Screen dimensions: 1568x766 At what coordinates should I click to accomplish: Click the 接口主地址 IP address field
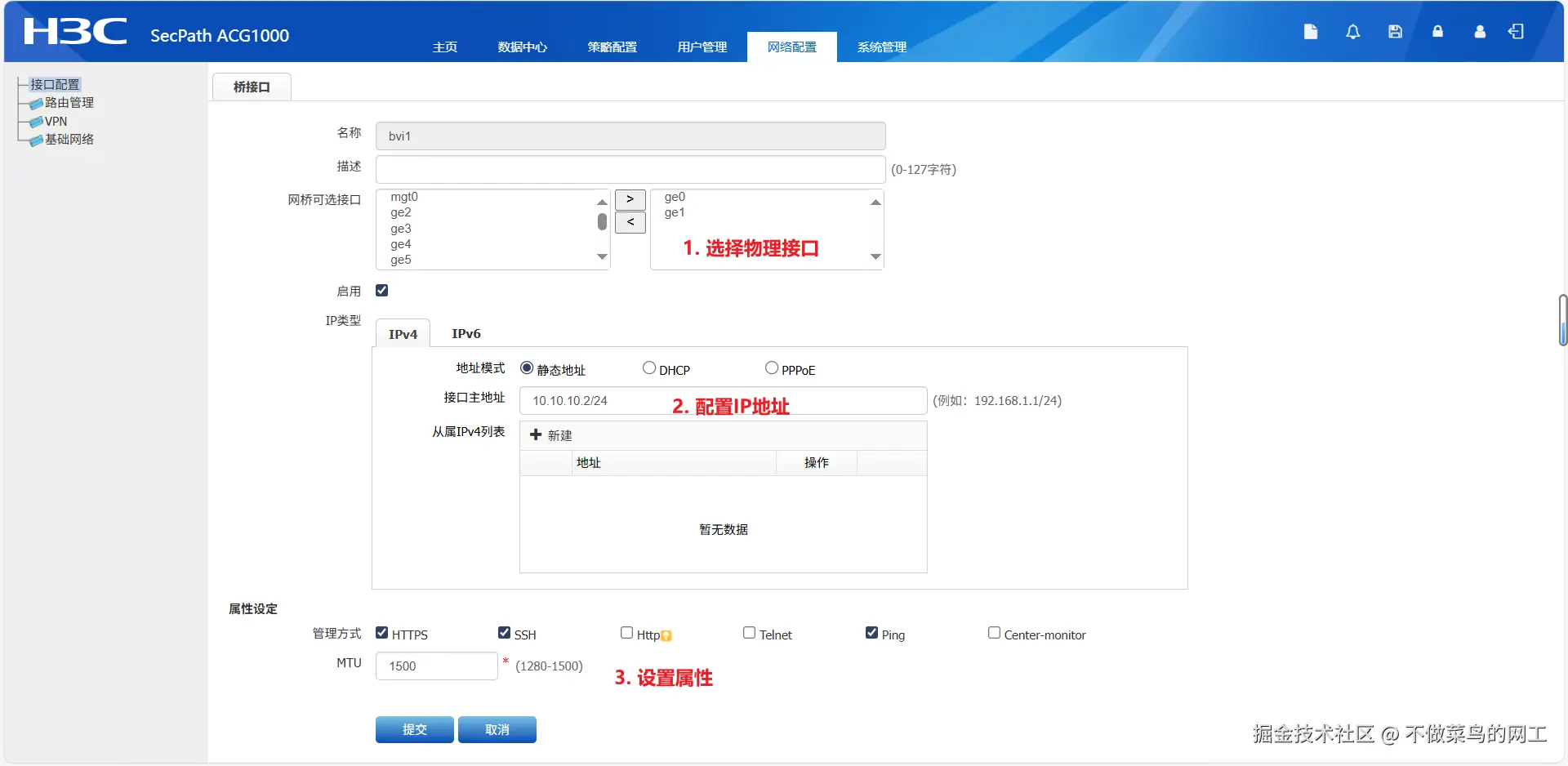[724, 400]
